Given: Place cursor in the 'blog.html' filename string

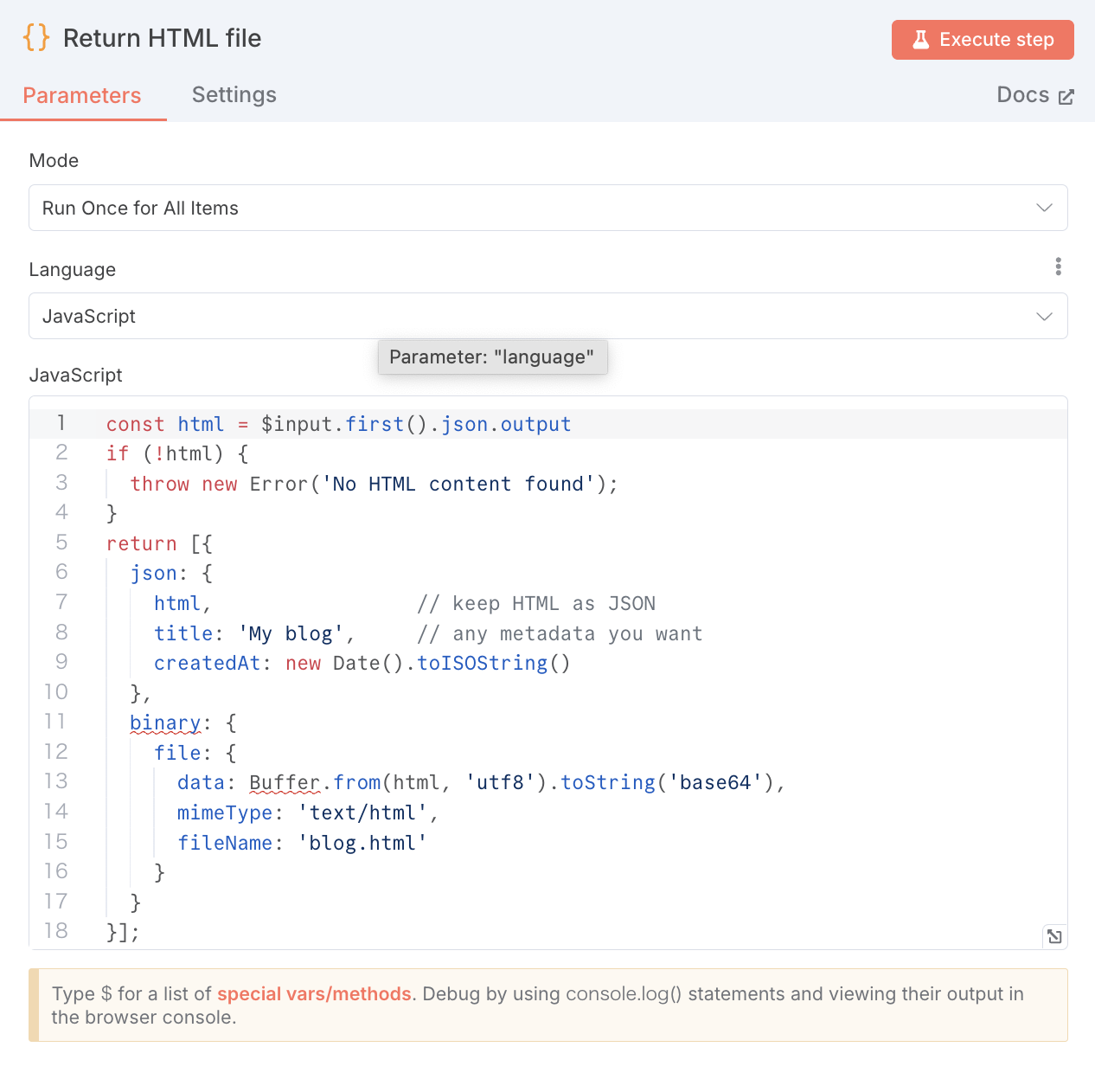Looking at the screenshot, I should 362,843.
